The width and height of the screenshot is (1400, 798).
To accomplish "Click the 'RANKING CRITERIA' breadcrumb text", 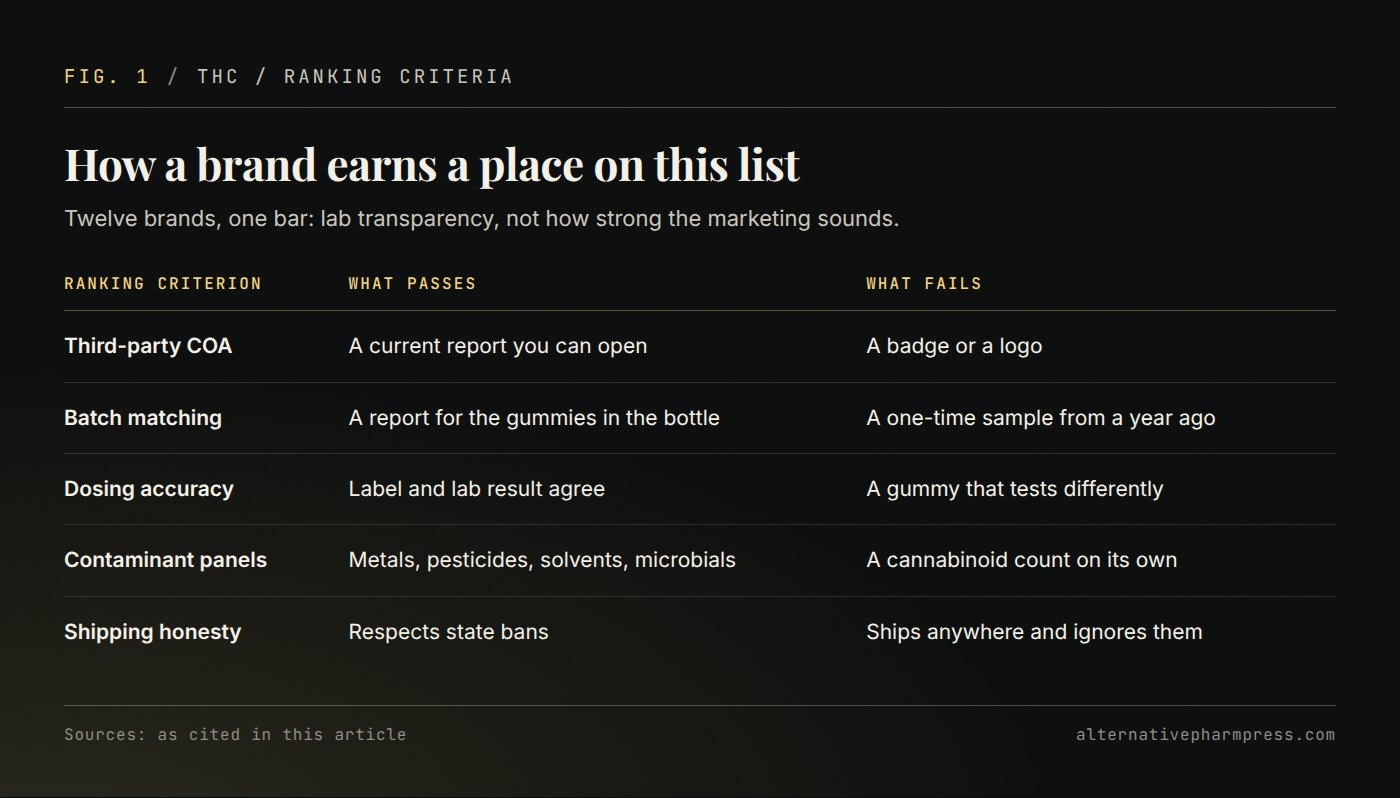I will tap(398, 77).
